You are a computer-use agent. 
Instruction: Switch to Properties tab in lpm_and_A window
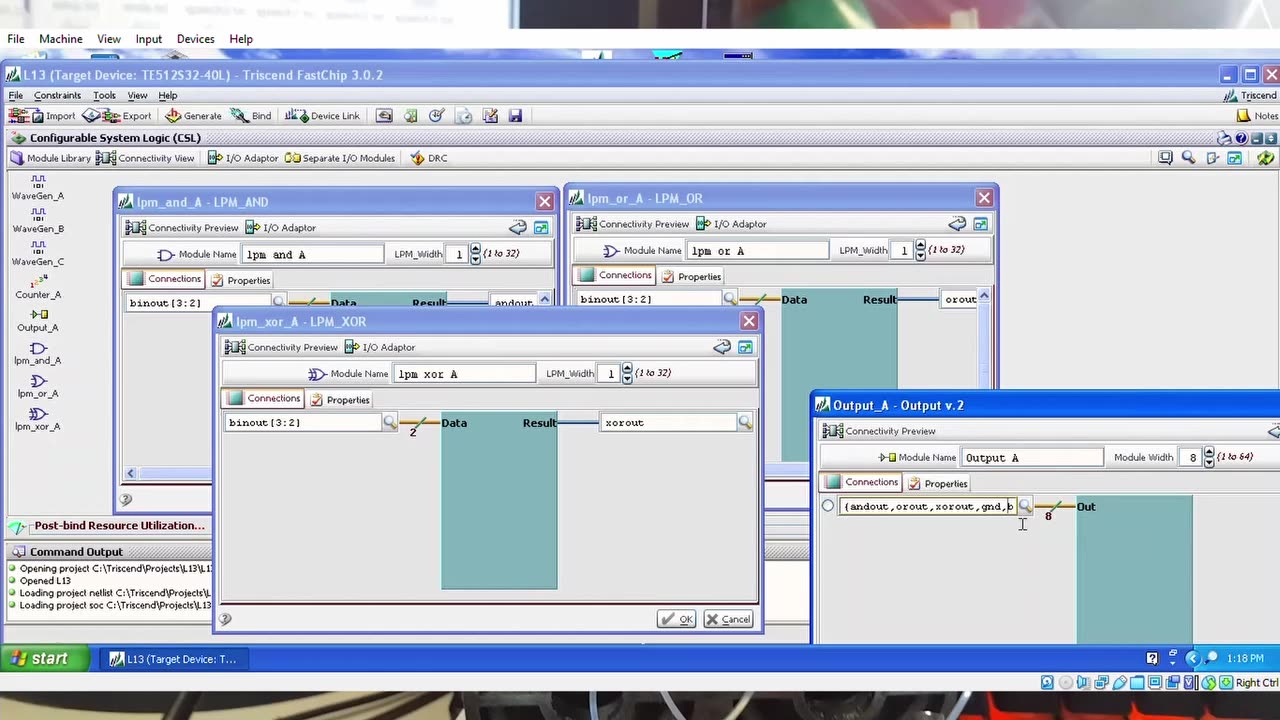(240, 281)
